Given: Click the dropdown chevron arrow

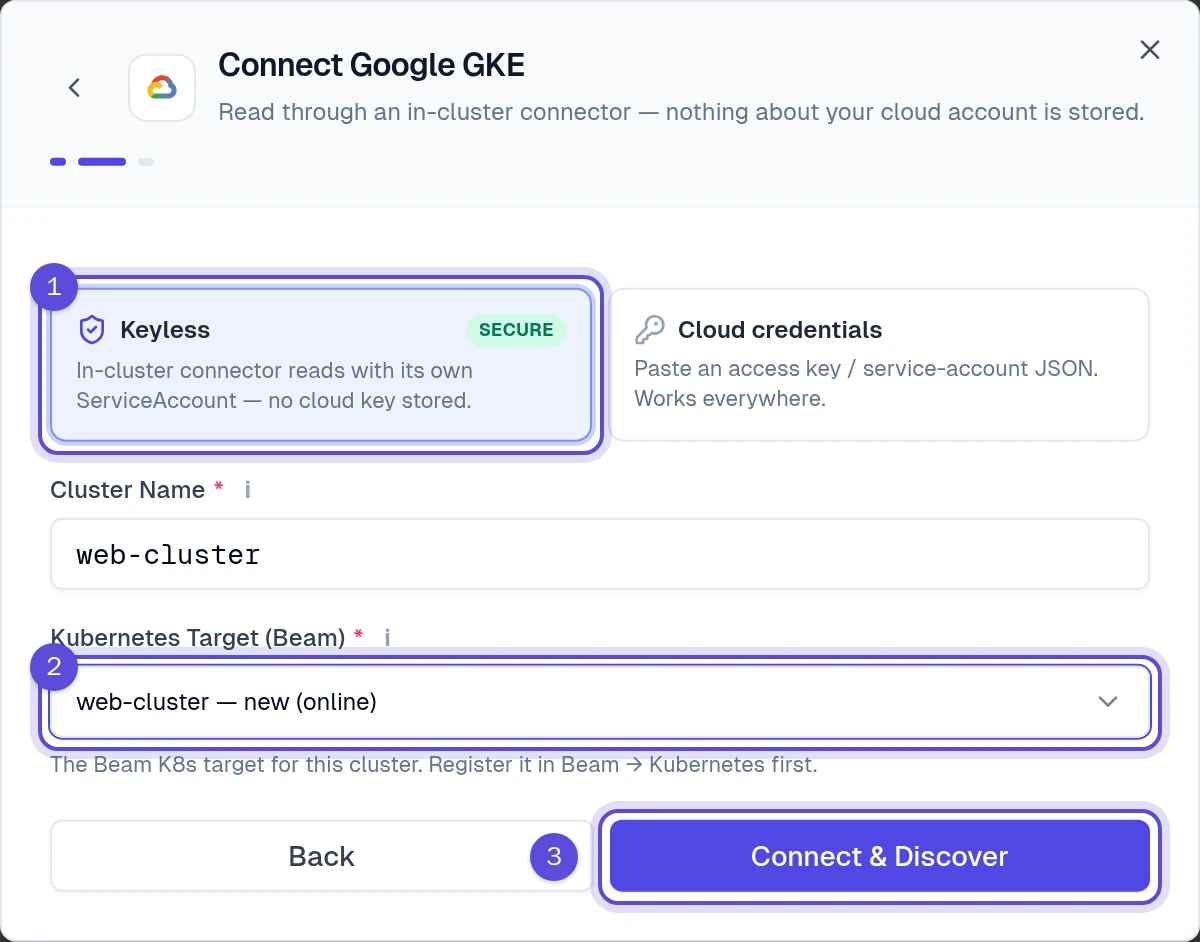Looking at the screenshot, I should pyautogui.click(x=1108, y=702).
